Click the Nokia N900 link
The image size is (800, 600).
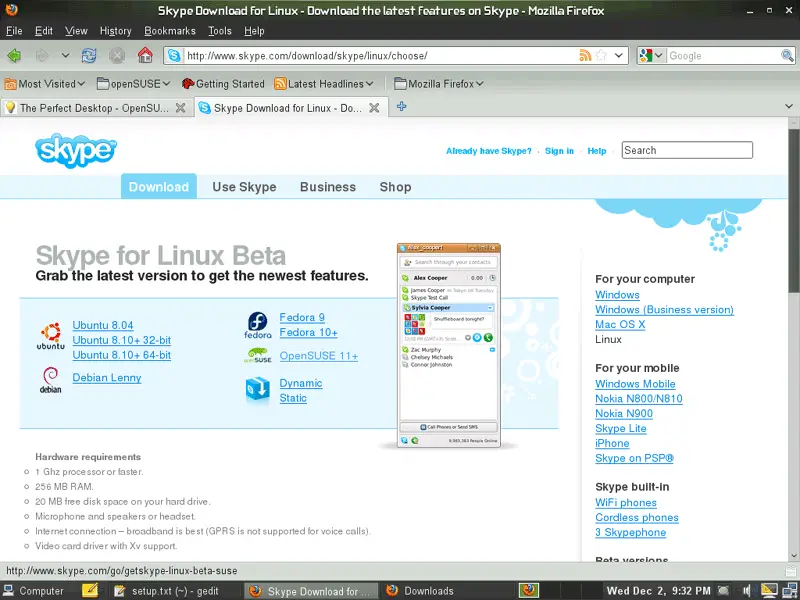coord(624,413)
